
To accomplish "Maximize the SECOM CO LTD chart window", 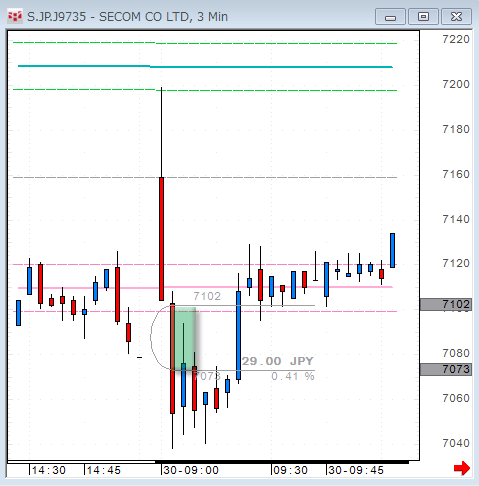I will click(423, 17).
